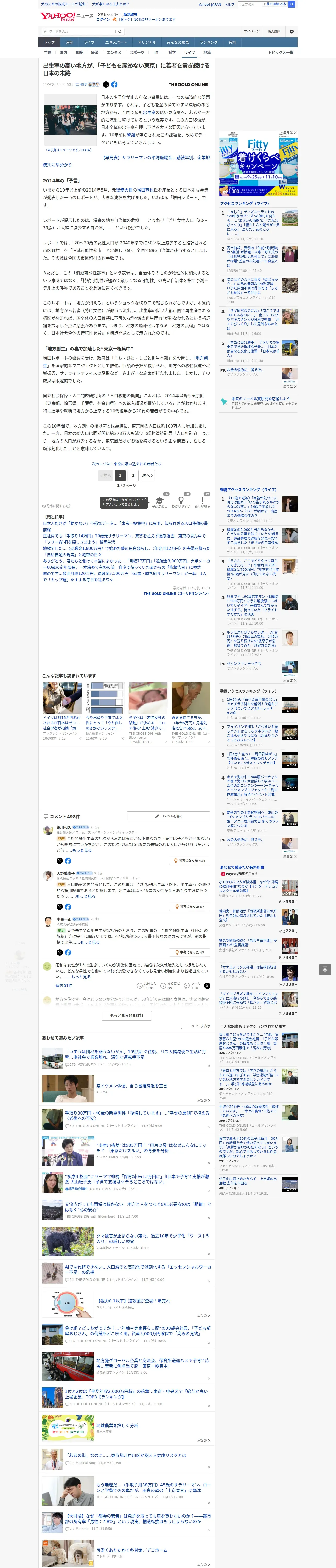Expand the 昭和は女性が comment with もっと見る
336x1568 pixels.
81,976
